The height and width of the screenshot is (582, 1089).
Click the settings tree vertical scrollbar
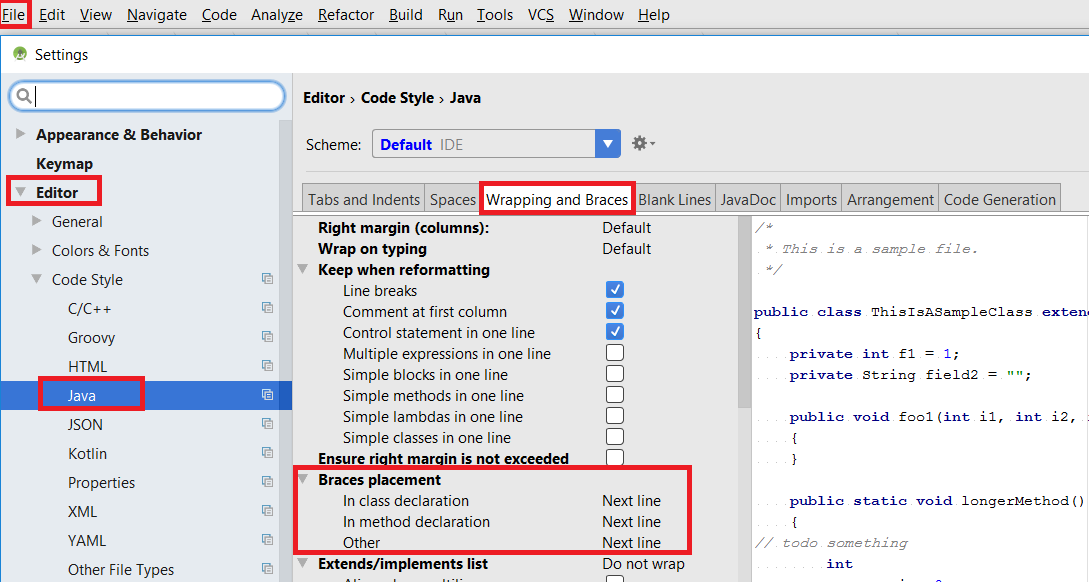[x=285, y=351]
